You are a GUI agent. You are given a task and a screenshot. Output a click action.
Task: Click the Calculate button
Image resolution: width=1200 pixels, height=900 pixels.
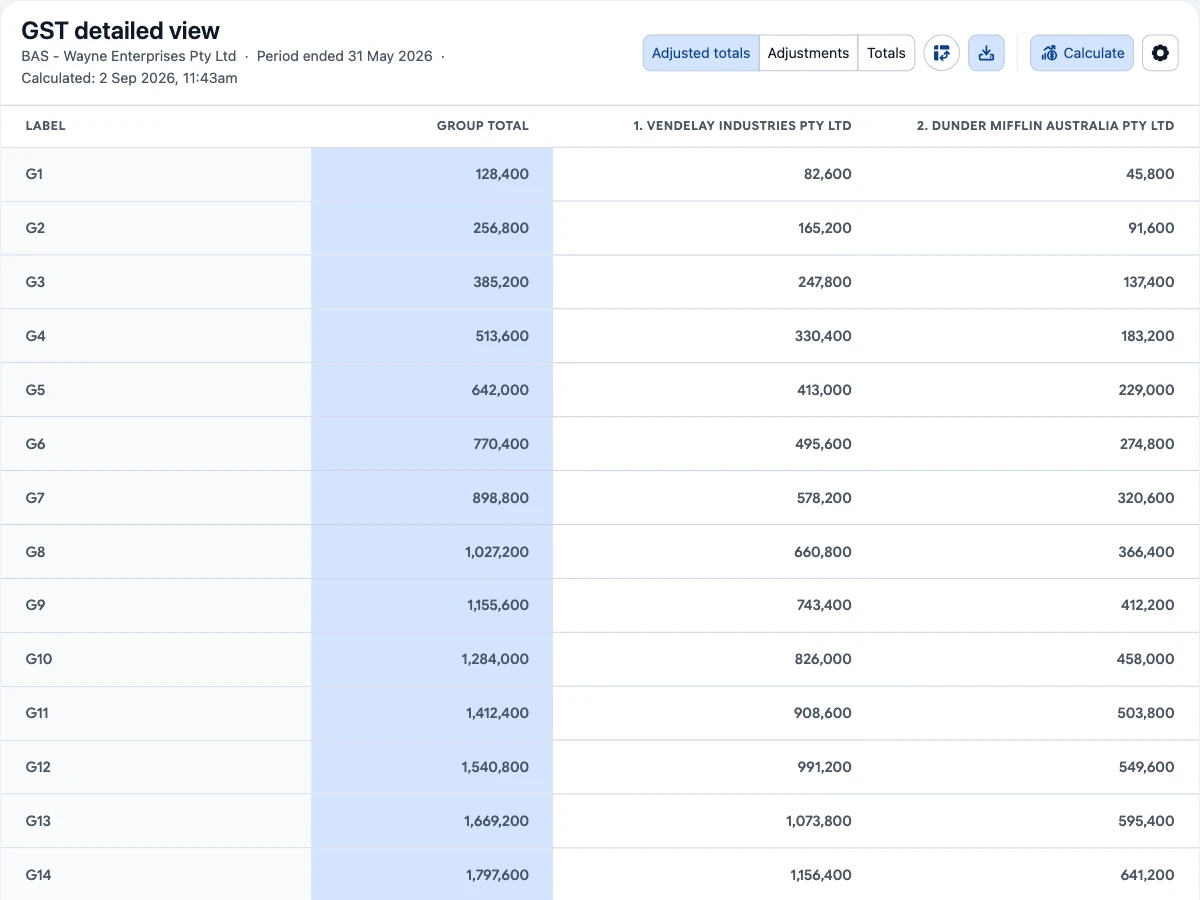1082,53
